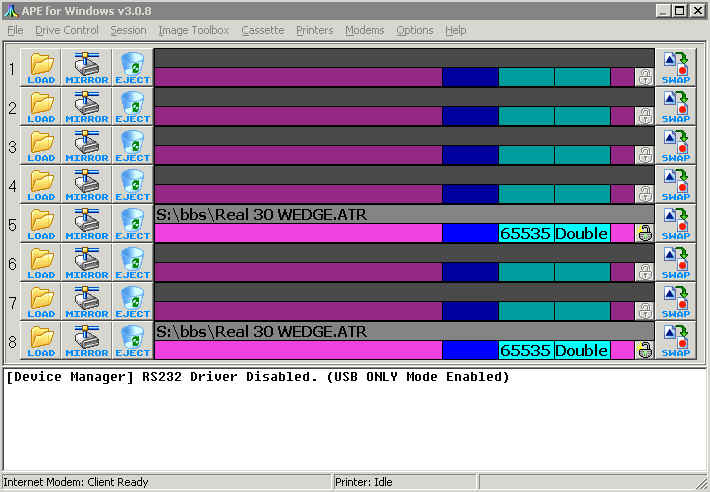Toggle the write-protect lock on drive 8
Image resolution: width=710 pixels, height=492 pixels.
click(x=645, y=350)
